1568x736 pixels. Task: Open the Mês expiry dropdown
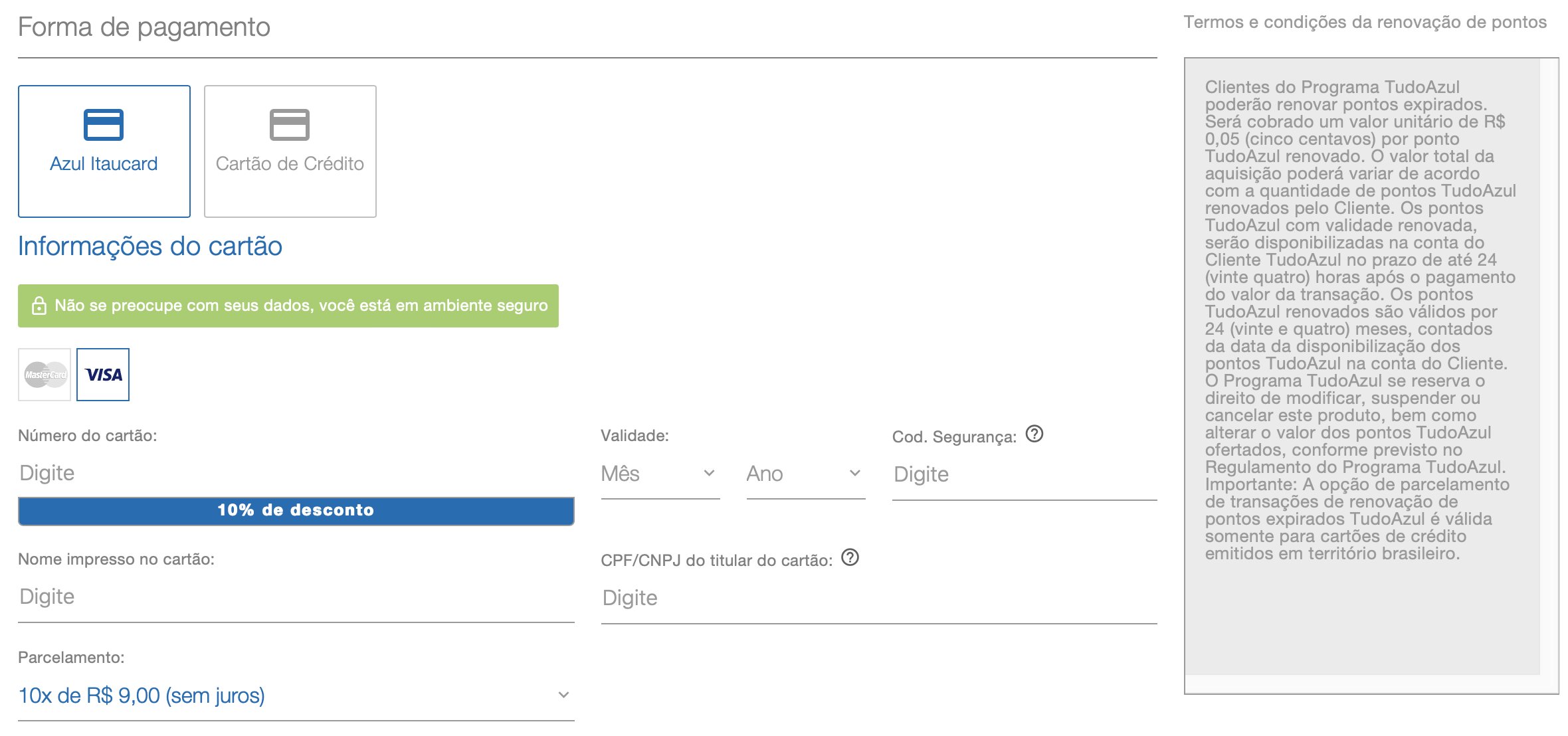pos(660,474)
